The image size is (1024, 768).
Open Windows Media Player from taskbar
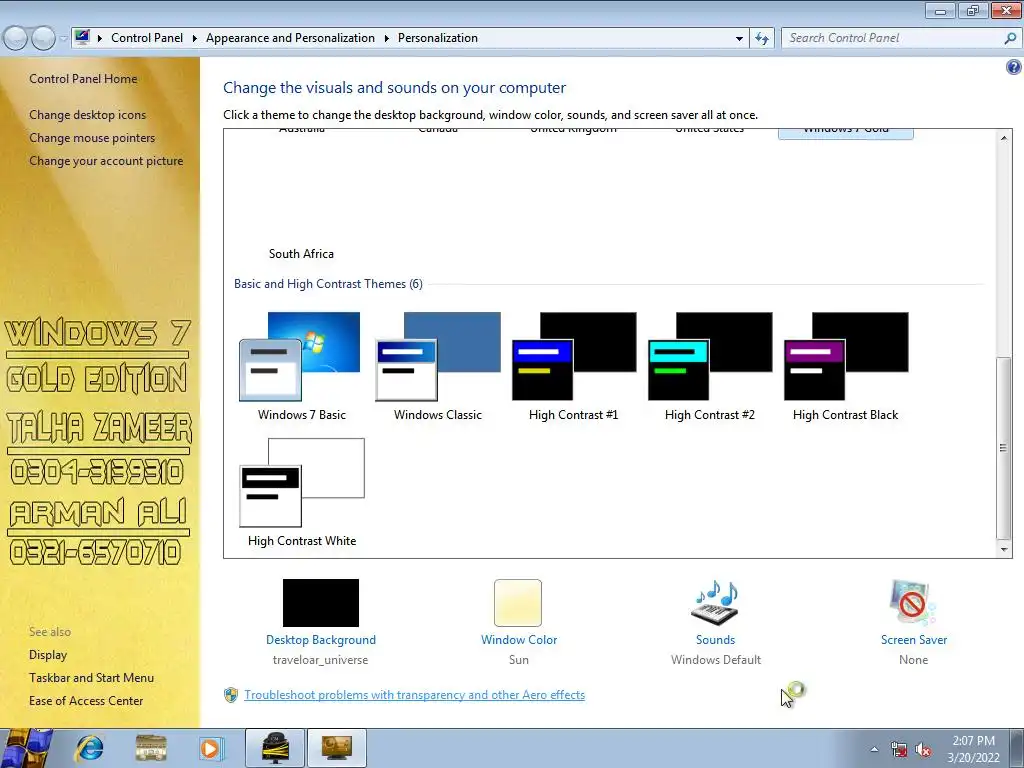(212, 748)
